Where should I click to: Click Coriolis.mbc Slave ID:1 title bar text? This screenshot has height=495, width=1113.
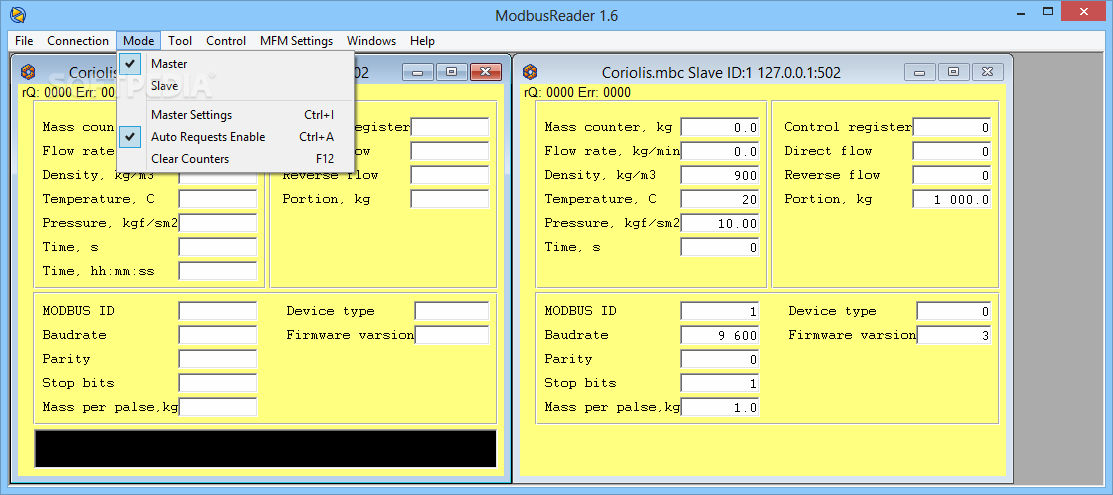click(721, 72)
